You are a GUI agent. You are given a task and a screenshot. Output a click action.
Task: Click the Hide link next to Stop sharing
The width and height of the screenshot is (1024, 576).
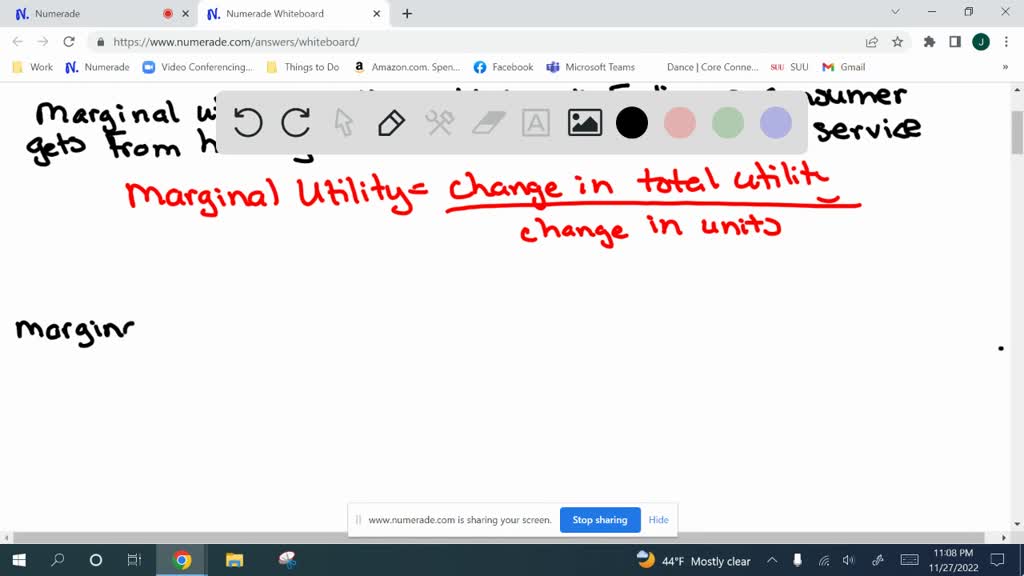[x=658, y=520]
